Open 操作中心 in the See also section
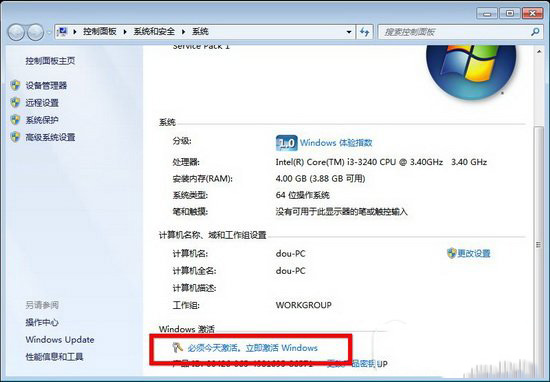 (x=42, y=322)
